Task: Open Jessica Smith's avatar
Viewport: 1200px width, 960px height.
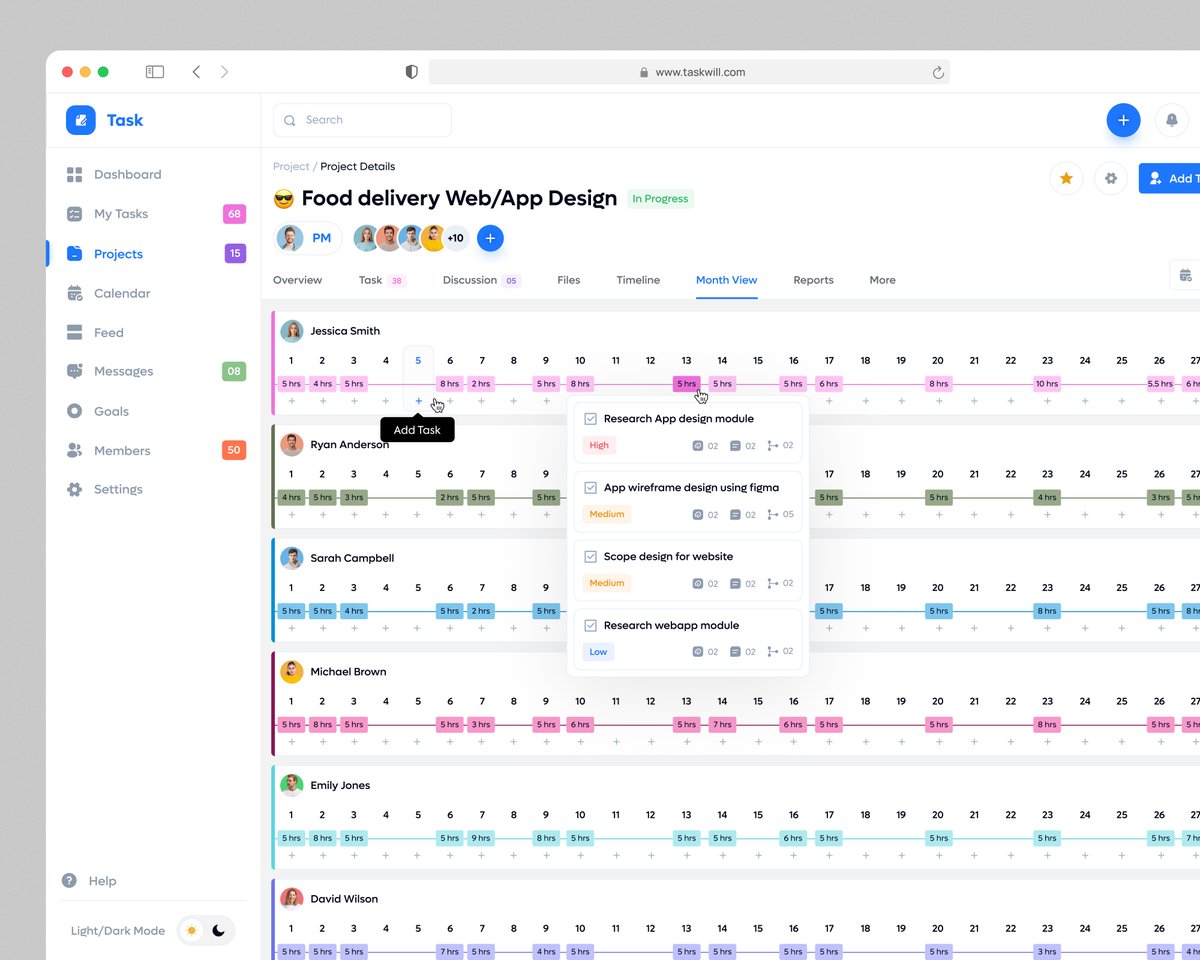Action: pyautogui.click(x=292, y=331)
